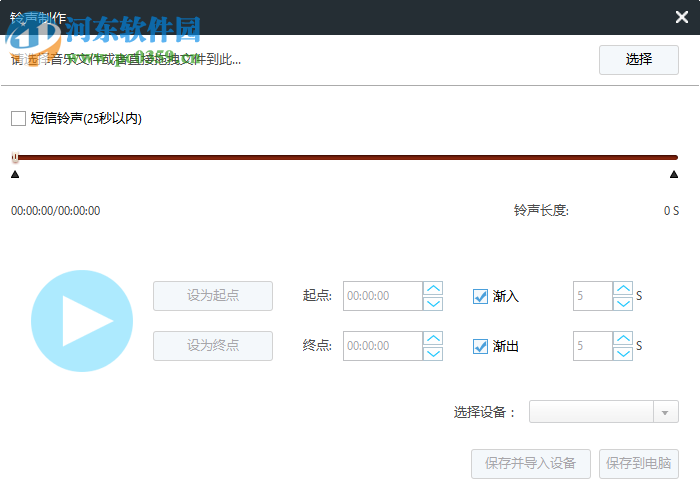Click the file path prompt text 请选择音乐文件
The width and height of the screenshot is (700, 500).
click(126, 59)
